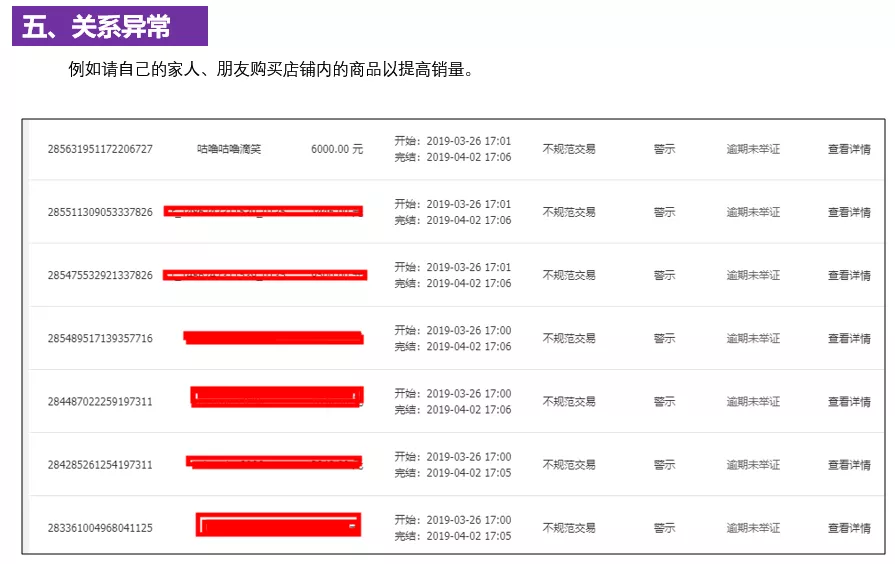Click the sentence starting 例如请自己的家人
The image size is (895, 564).
point(271,70)
